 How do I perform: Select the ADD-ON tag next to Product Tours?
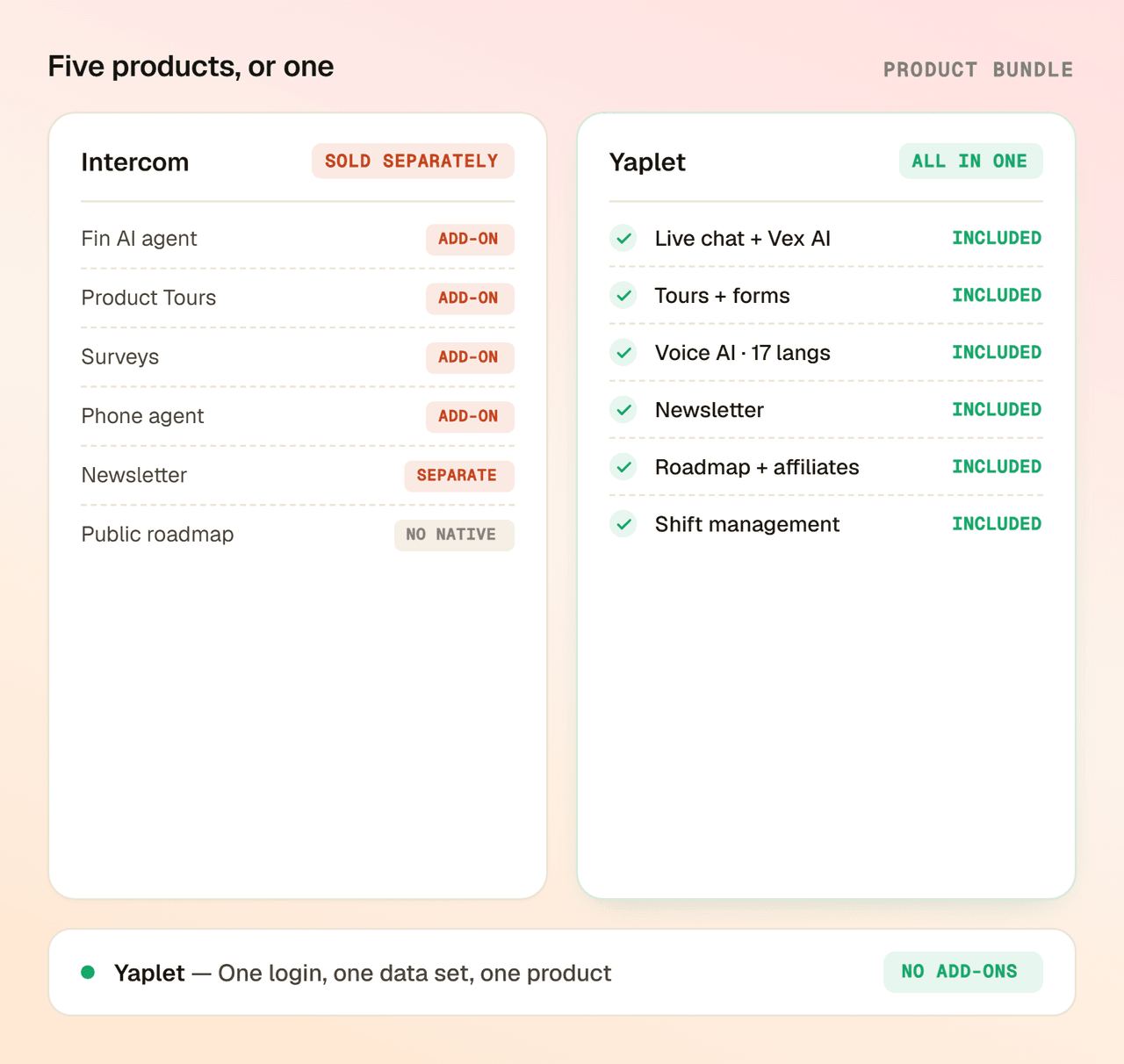coord(470,298)
